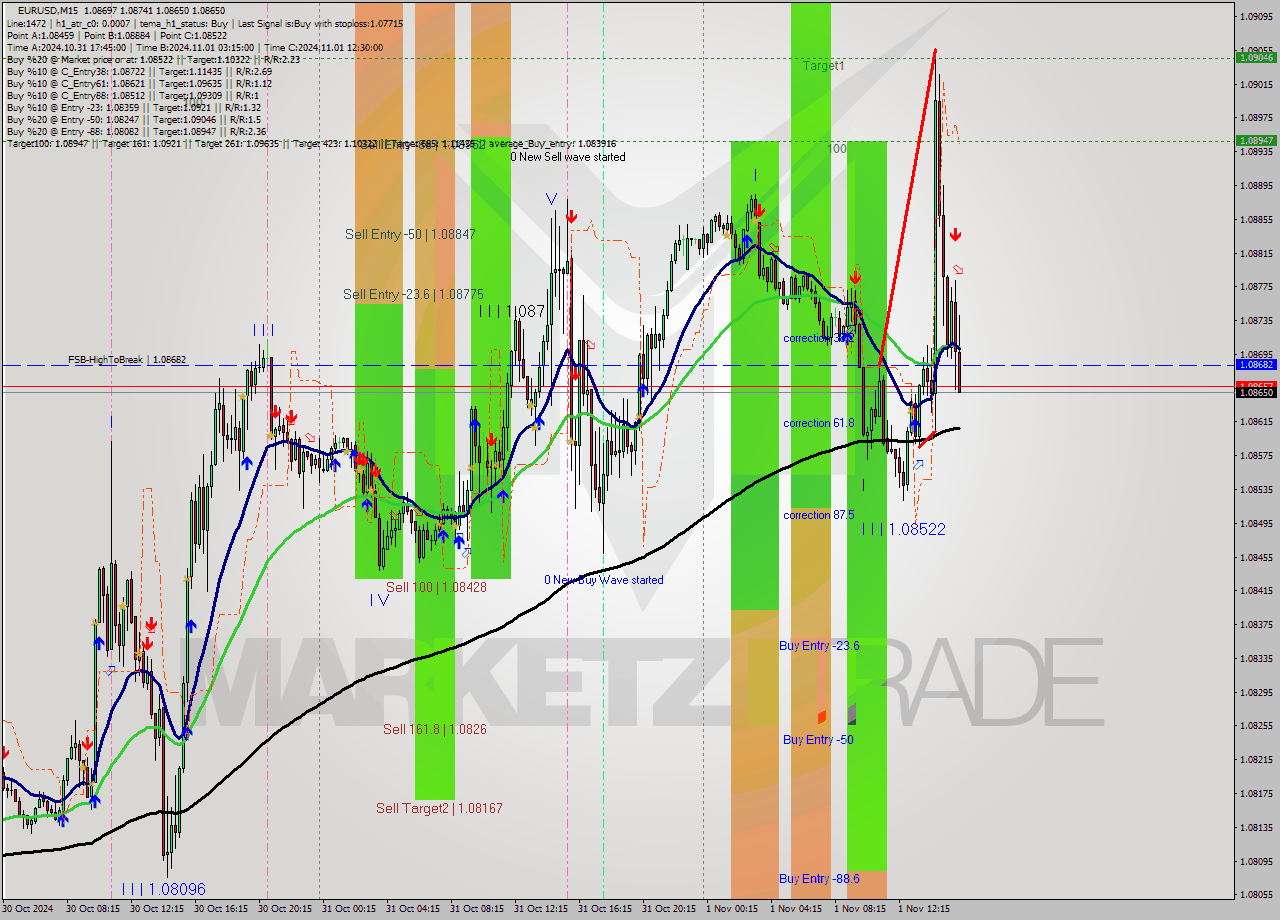Screen dimensions: 1280x920
Task: Click the '| | | 1.087' wave label
Action: tap(511, 311)
